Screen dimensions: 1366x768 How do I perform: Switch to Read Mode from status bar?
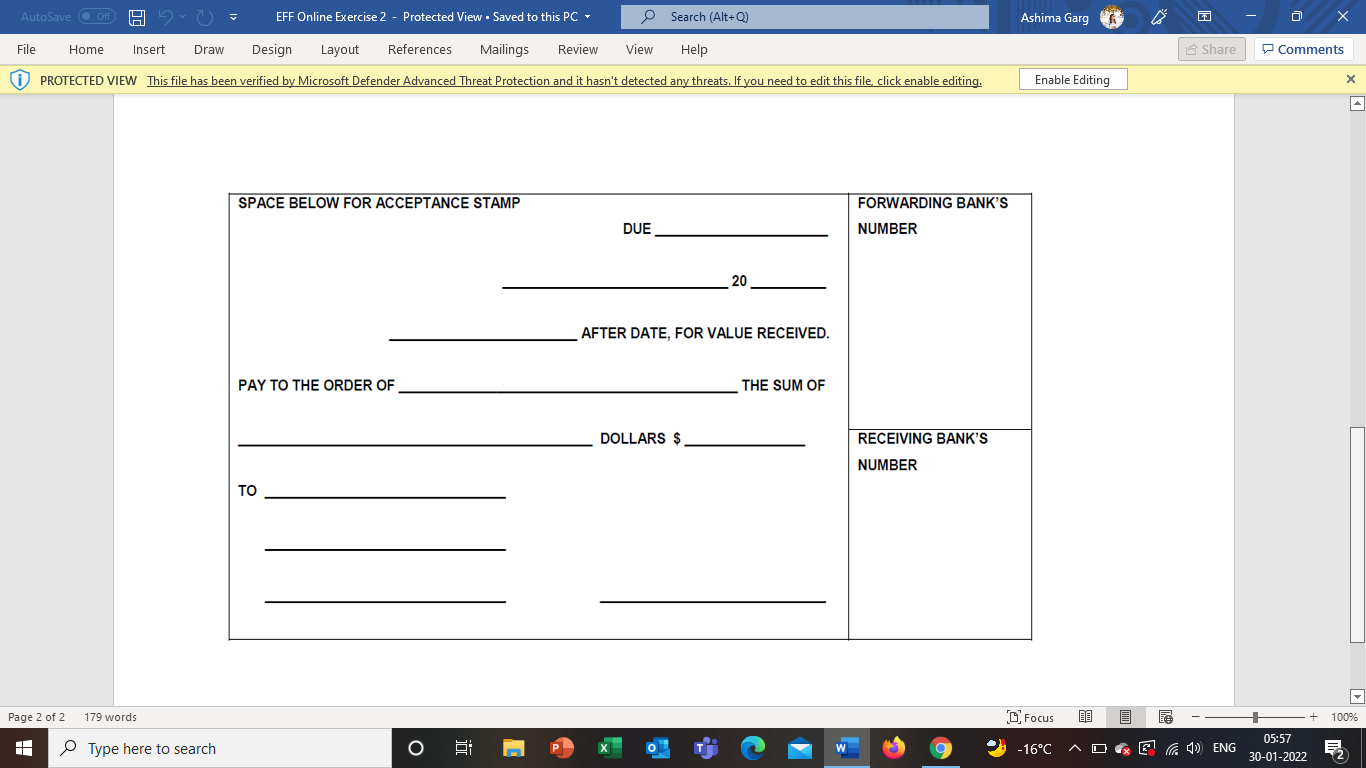click(1085, 717)
